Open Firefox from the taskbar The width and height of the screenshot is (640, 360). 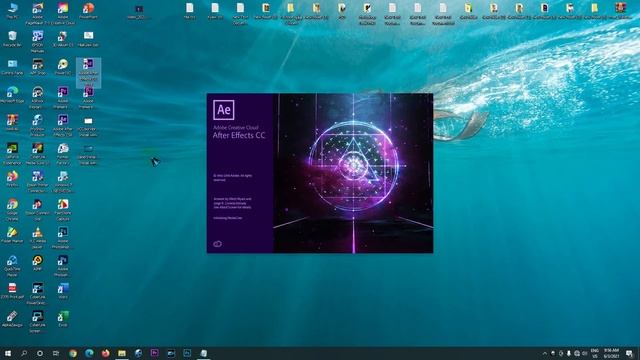point(106,353)
